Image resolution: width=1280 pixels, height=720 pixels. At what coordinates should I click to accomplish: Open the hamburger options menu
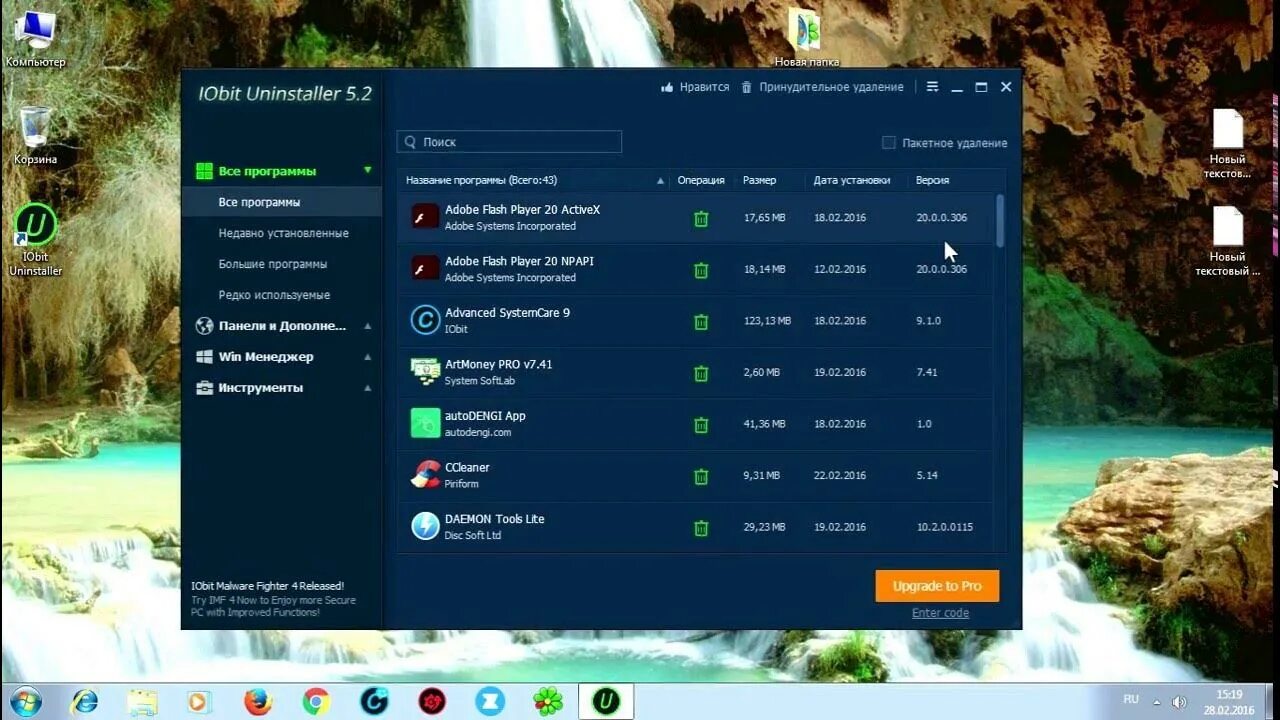coord(932,87)
